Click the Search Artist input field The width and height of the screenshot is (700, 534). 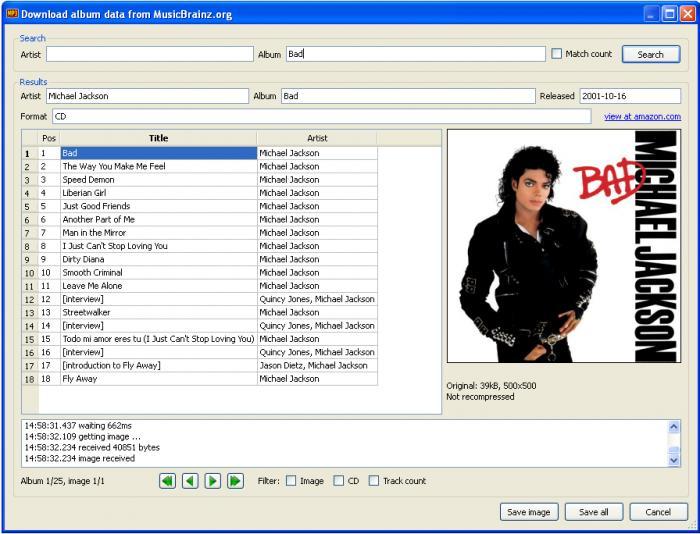(x=150, y=54)
